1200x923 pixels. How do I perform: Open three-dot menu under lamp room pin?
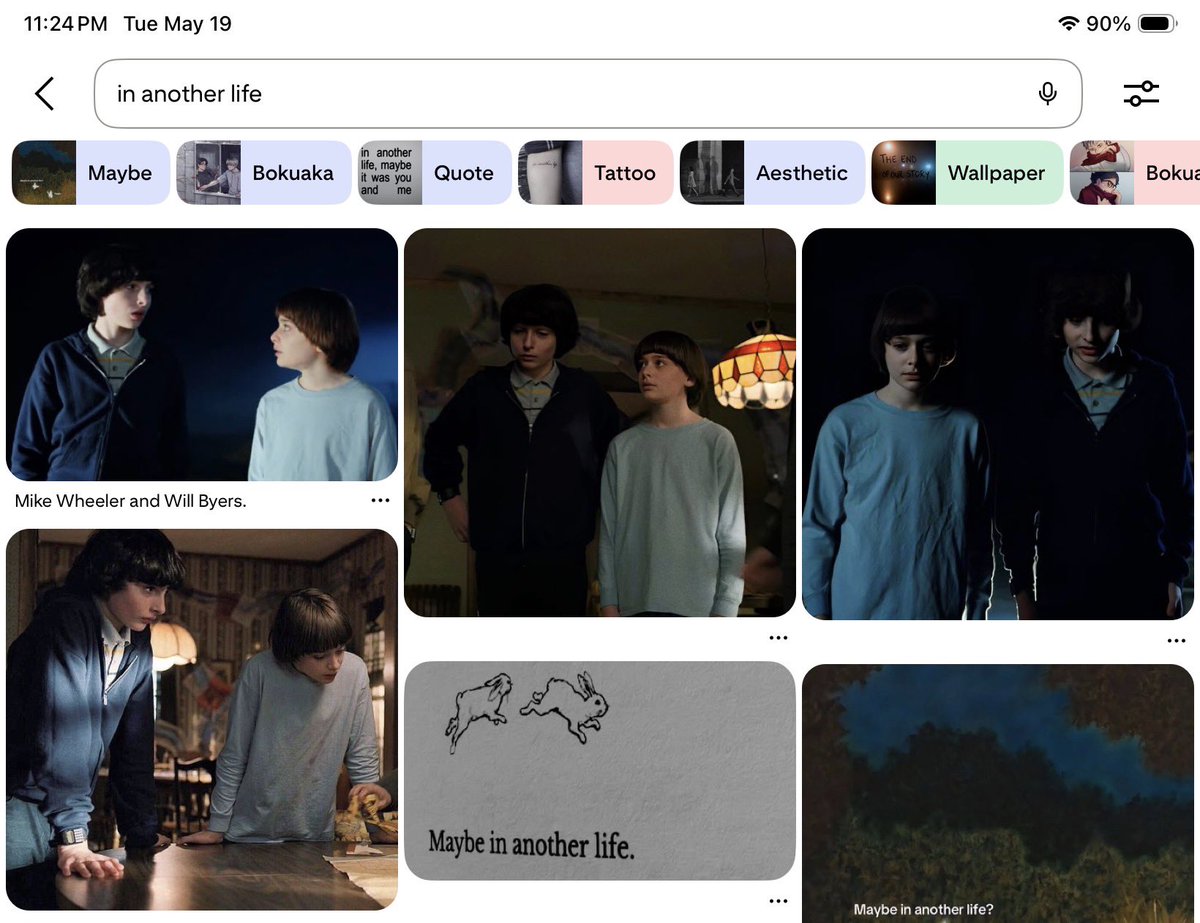[778, 638]
